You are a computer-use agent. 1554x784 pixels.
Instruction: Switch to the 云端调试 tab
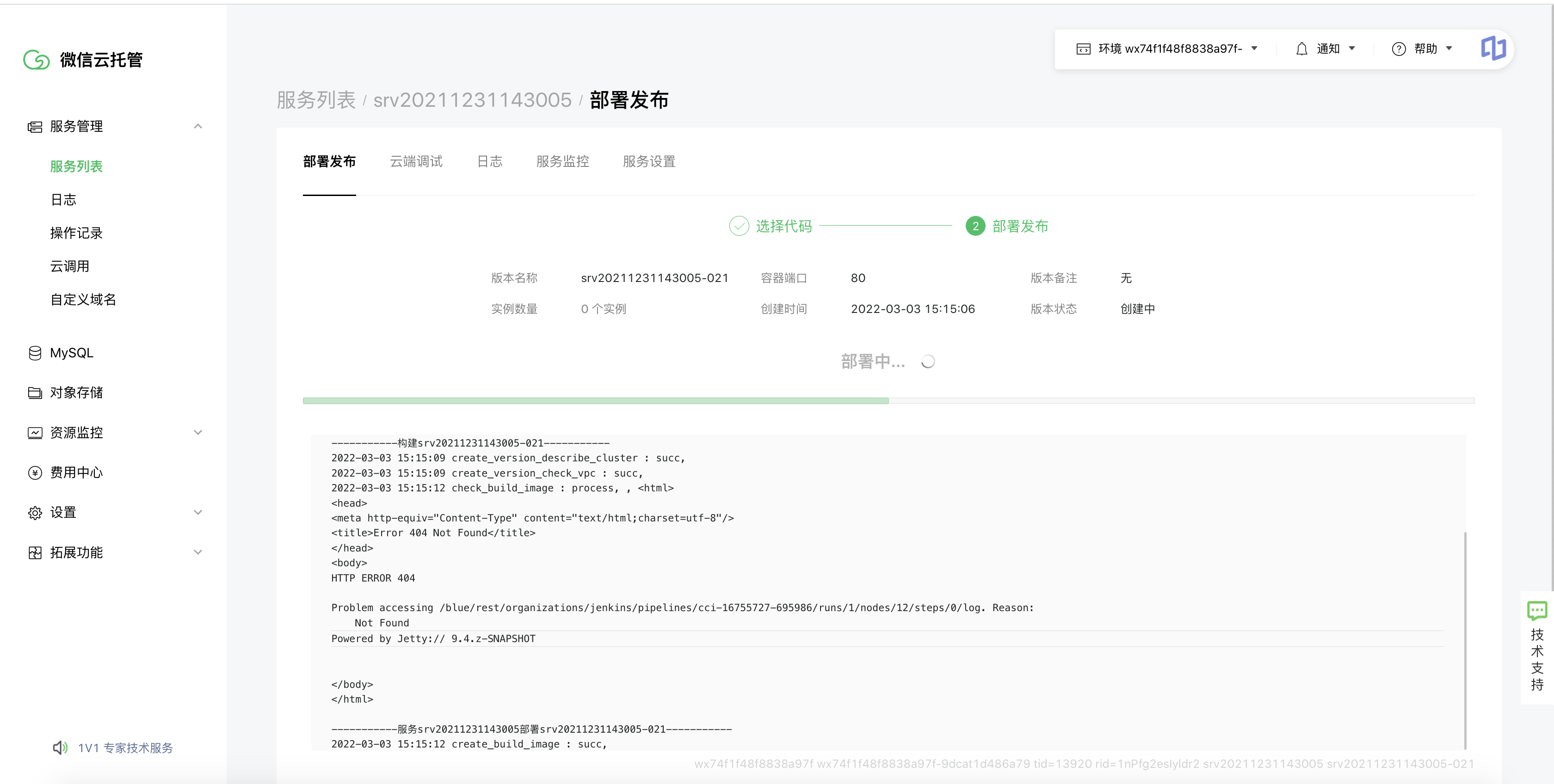(416, 162)
